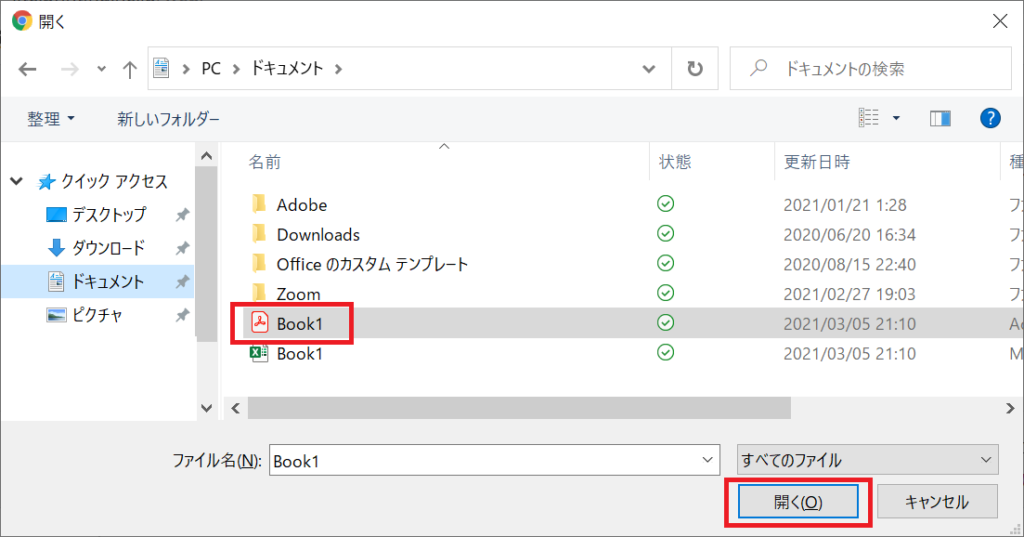Select the Book1 PDF file icon
Screen dimensions: 1024x537
point(260,323)
